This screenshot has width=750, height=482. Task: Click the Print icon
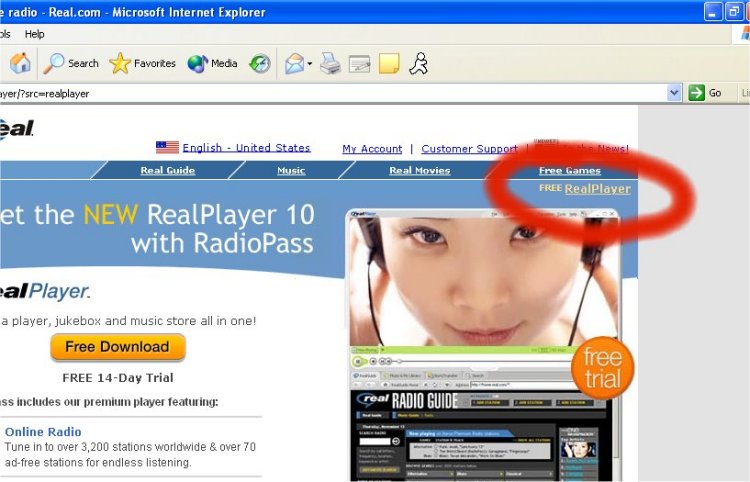click(x=330, y=64)
